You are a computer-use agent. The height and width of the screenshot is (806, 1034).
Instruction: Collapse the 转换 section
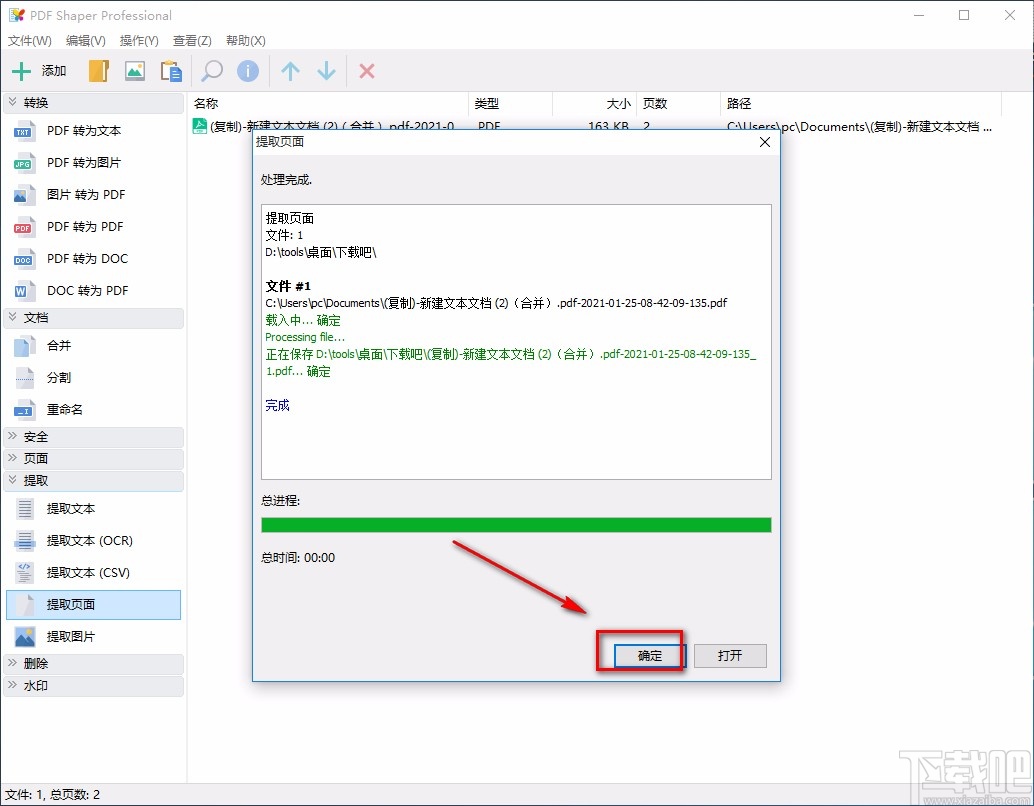pyautogui.click(x=93, y=103)
